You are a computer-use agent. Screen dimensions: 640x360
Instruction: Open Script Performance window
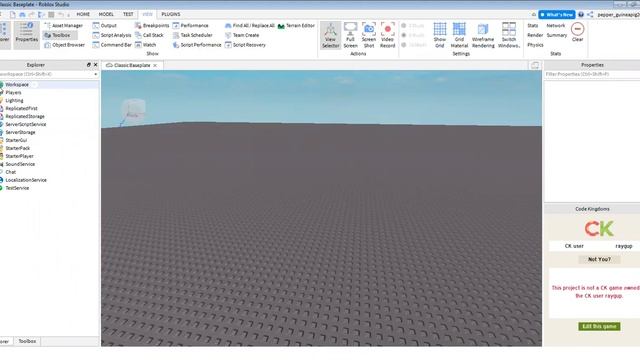(x=197, y=45)
